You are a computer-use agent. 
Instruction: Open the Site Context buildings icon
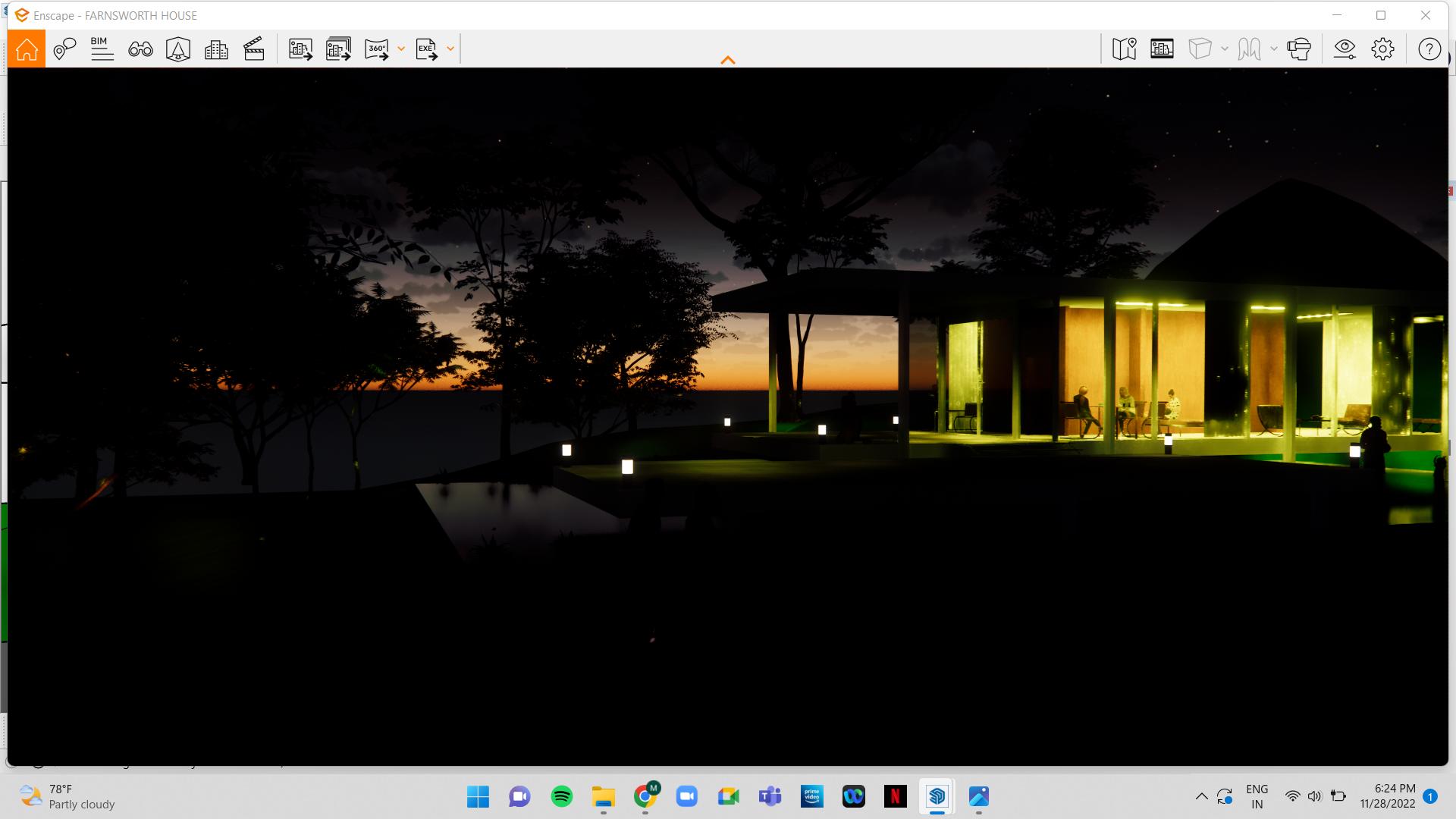point(216,49)
